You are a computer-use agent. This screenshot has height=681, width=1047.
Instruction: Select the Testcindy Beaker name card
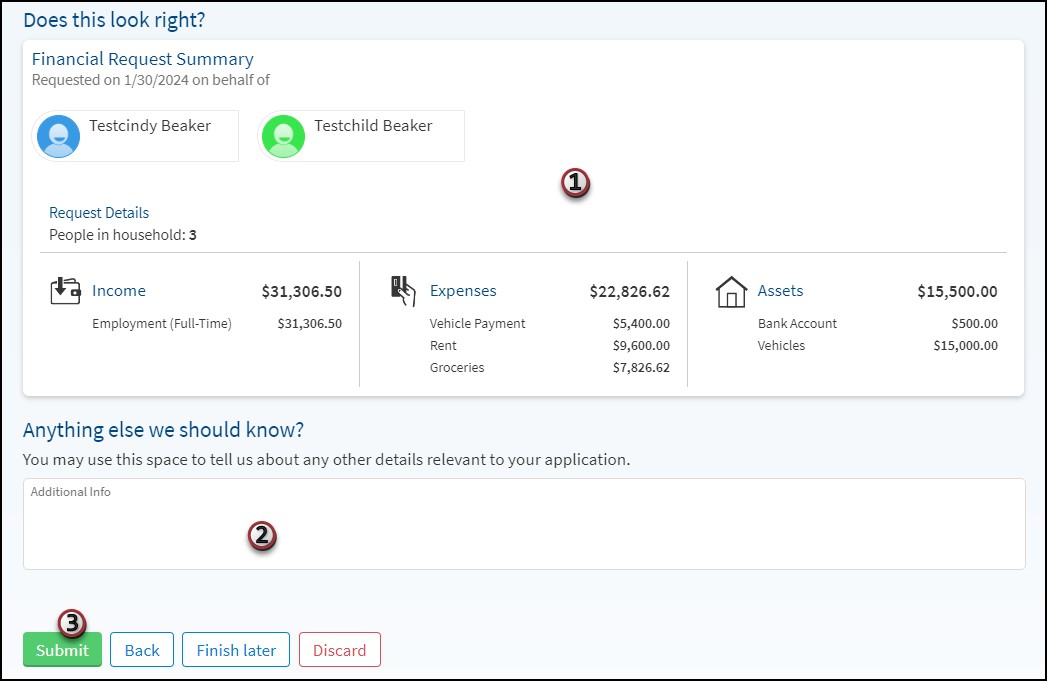coord(136,136)
